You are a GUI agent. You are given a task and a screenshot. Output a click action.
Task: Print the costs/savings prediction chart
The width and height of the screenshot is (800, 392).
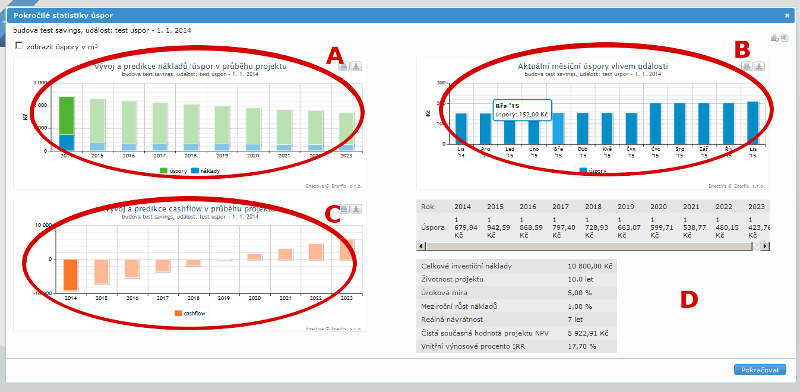(344, 66)
